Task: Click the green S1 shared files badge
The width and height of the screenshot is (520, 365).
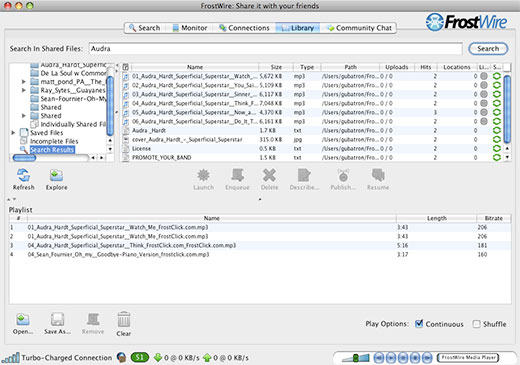Action: click(140, 358)
